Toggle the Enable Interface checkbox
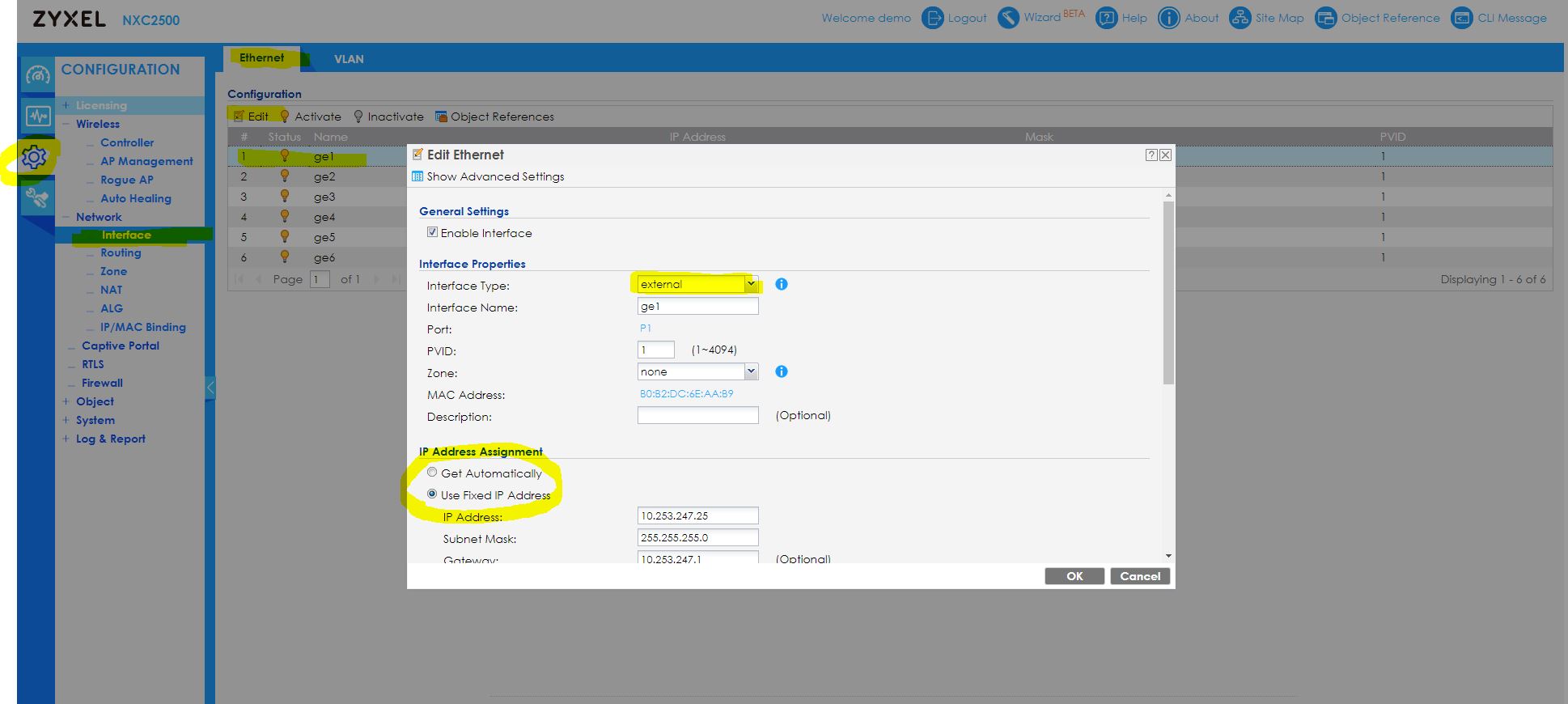This screenshot has height=704, width=1568. [432, 232]
